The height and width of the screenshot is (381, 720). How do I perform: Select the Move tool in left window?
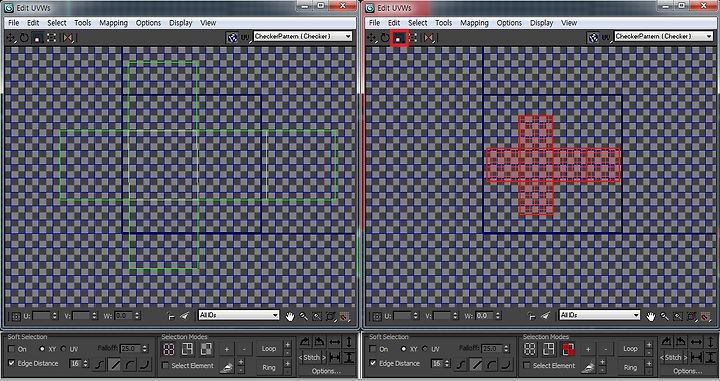[11, 38]
